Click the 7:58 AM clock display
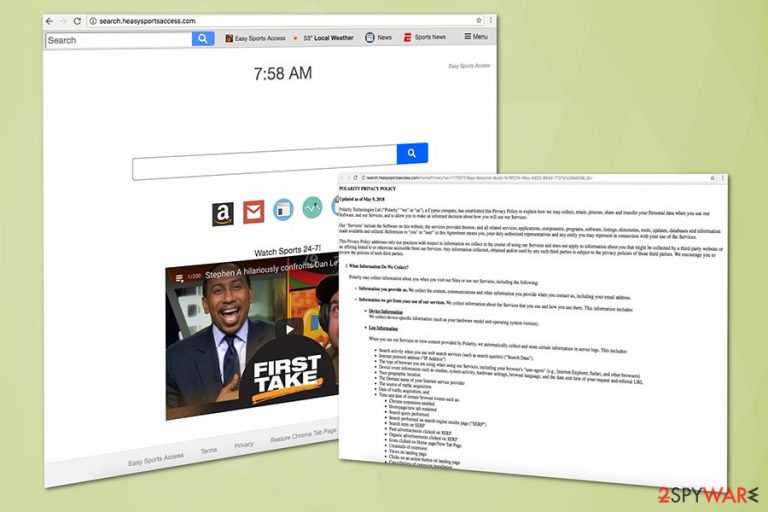Viewport: 768px width, 512px height. tap(283, 73)
